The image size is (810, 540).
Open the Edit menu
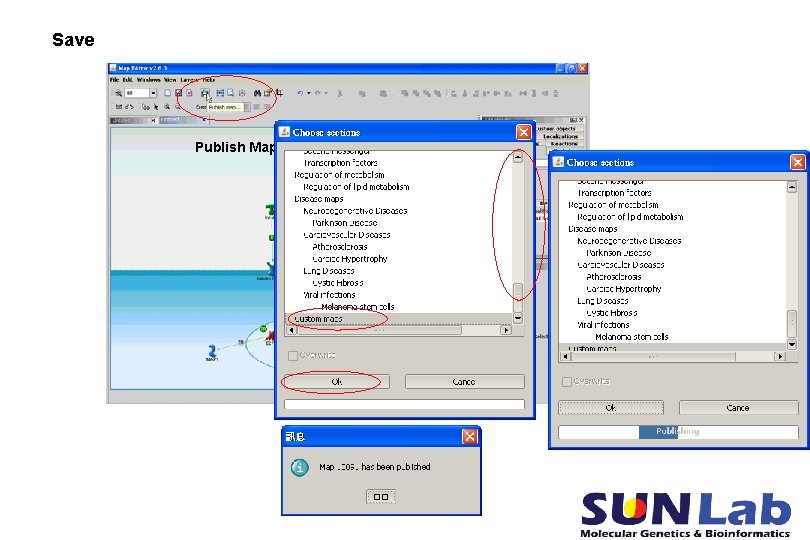tap(128, 80)
